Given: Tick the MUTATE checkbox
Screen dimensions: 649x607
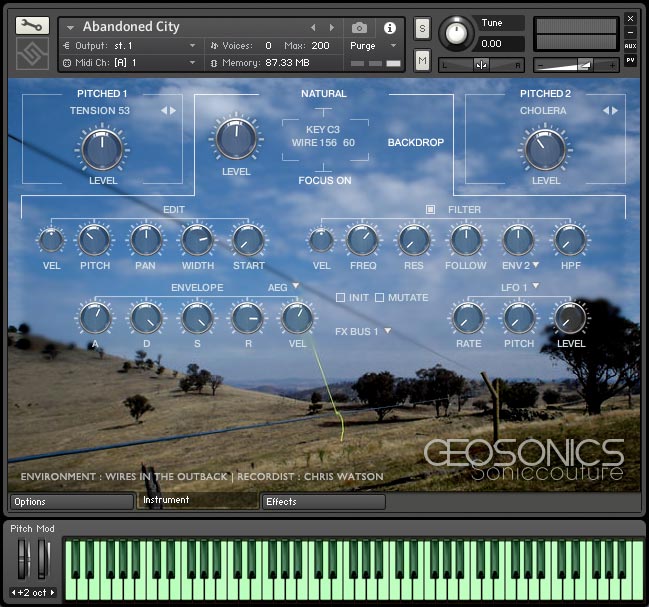Looking at the screenshot, I should 379,298.
